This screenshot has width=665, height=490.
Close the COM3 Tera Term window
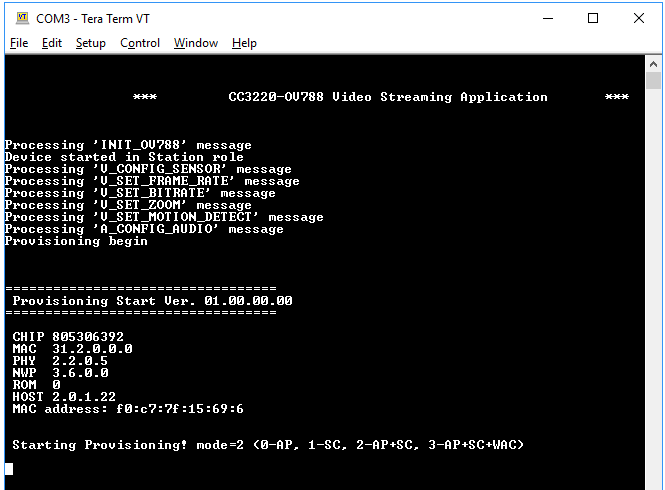coord(639,18)
